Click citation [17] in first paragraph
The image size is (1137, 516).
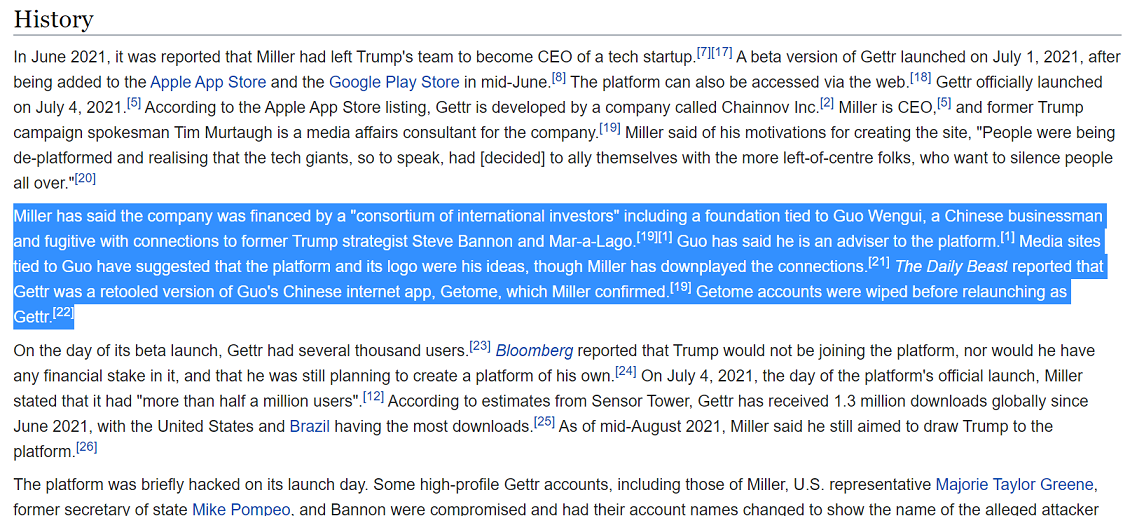[x=722, y=52]
